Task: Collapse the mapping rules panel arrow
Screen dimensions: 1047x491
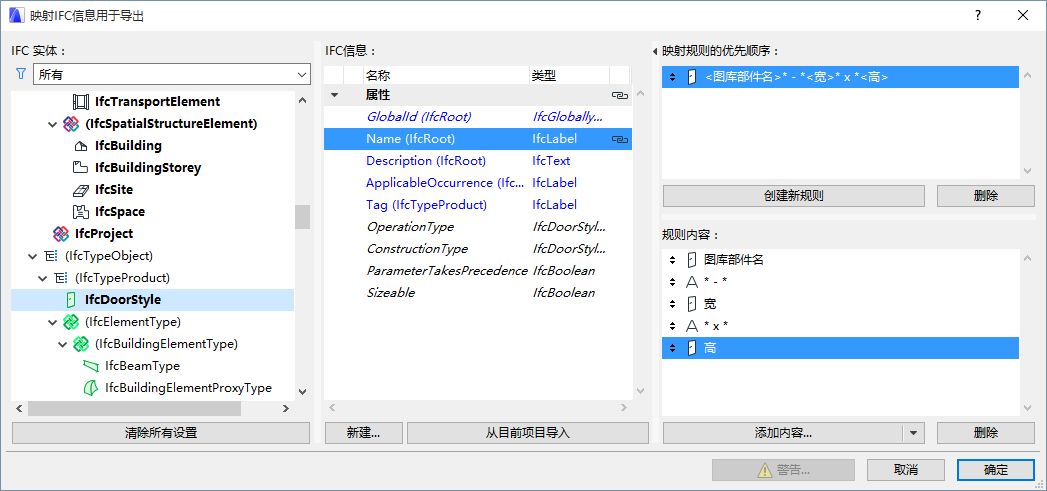Action: click(x=655, y=51)
